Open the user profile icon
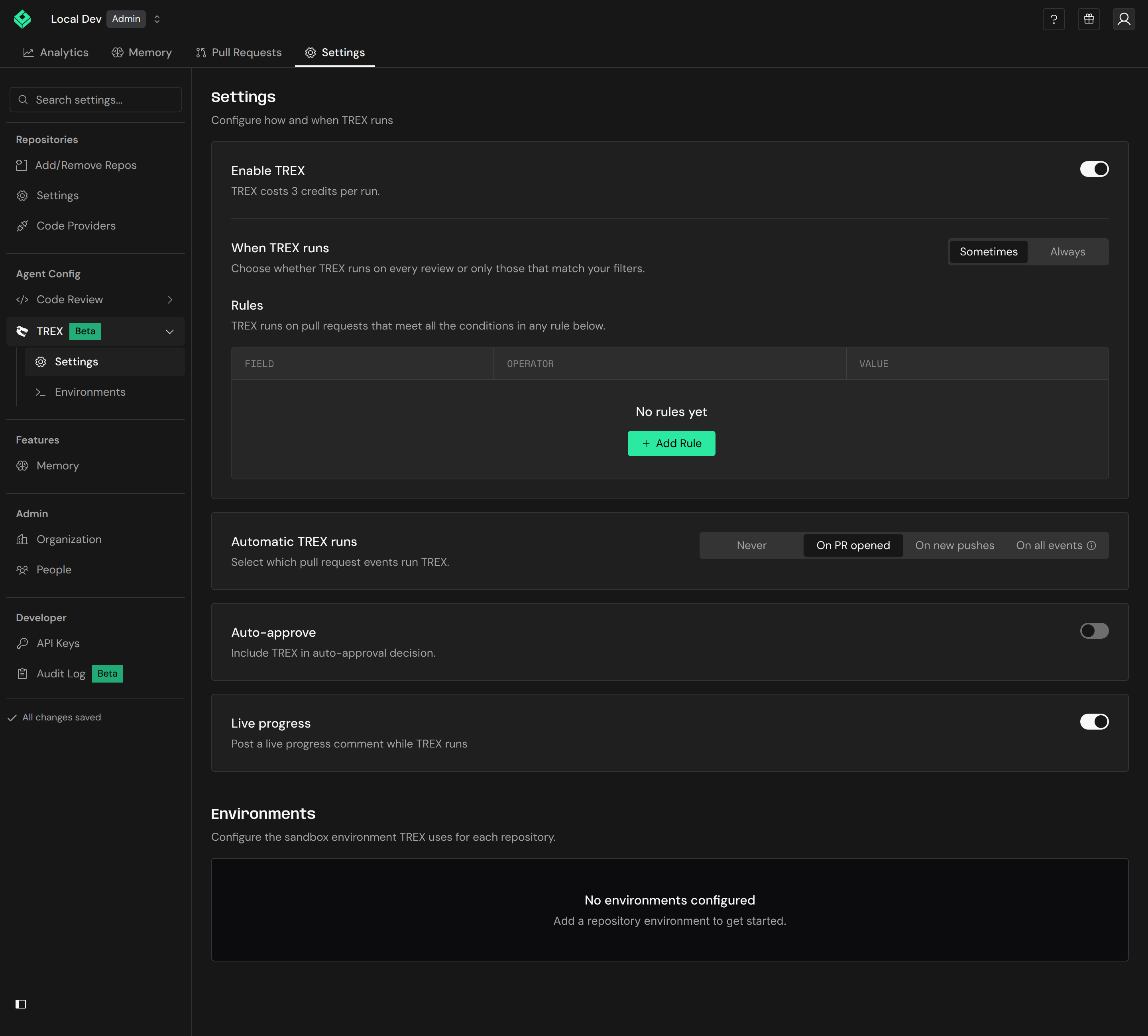Image resolution: width=1148 pixels, height=1036 pixels. point(1124,20)
